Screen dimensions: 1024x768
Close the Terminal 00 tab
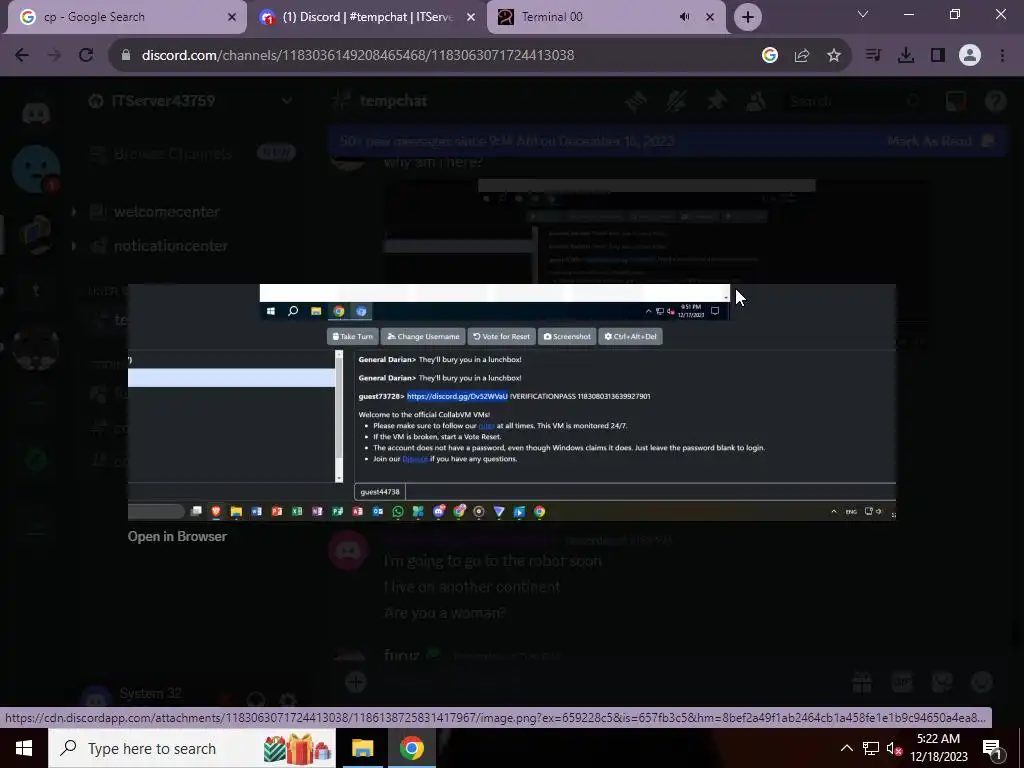710,17
